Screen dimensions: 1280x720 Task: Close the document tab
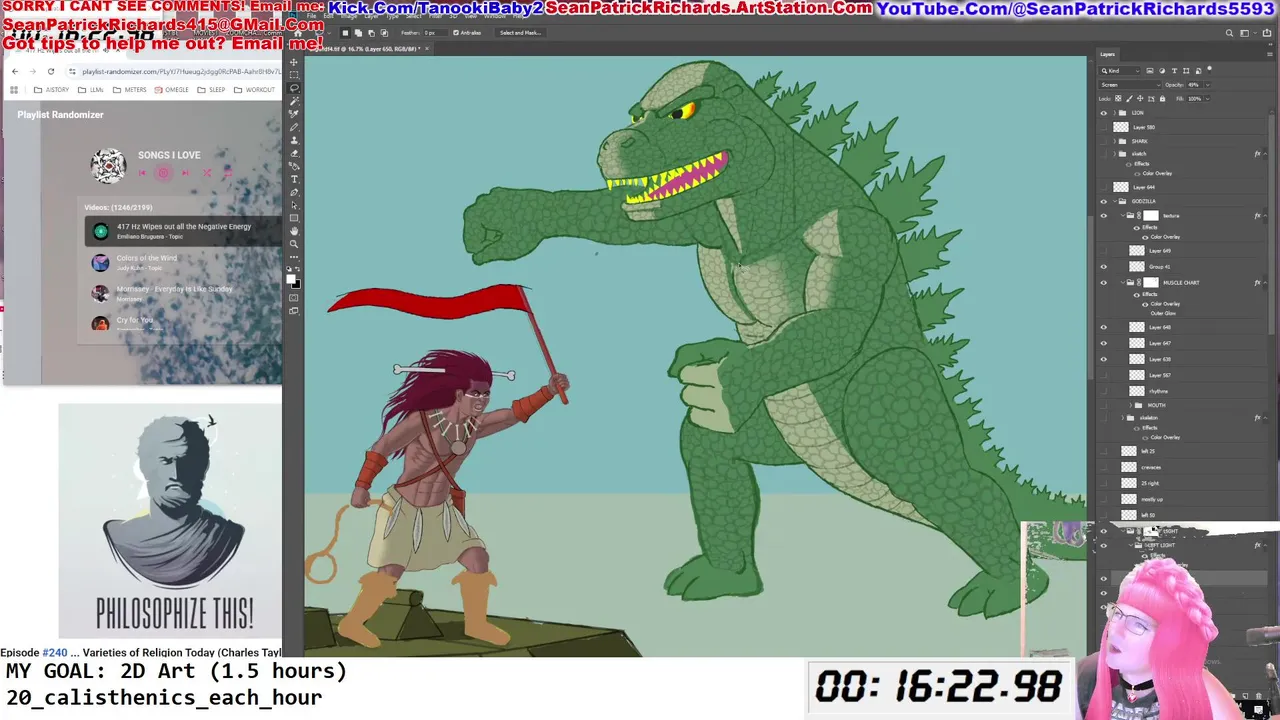click(427, 48)
